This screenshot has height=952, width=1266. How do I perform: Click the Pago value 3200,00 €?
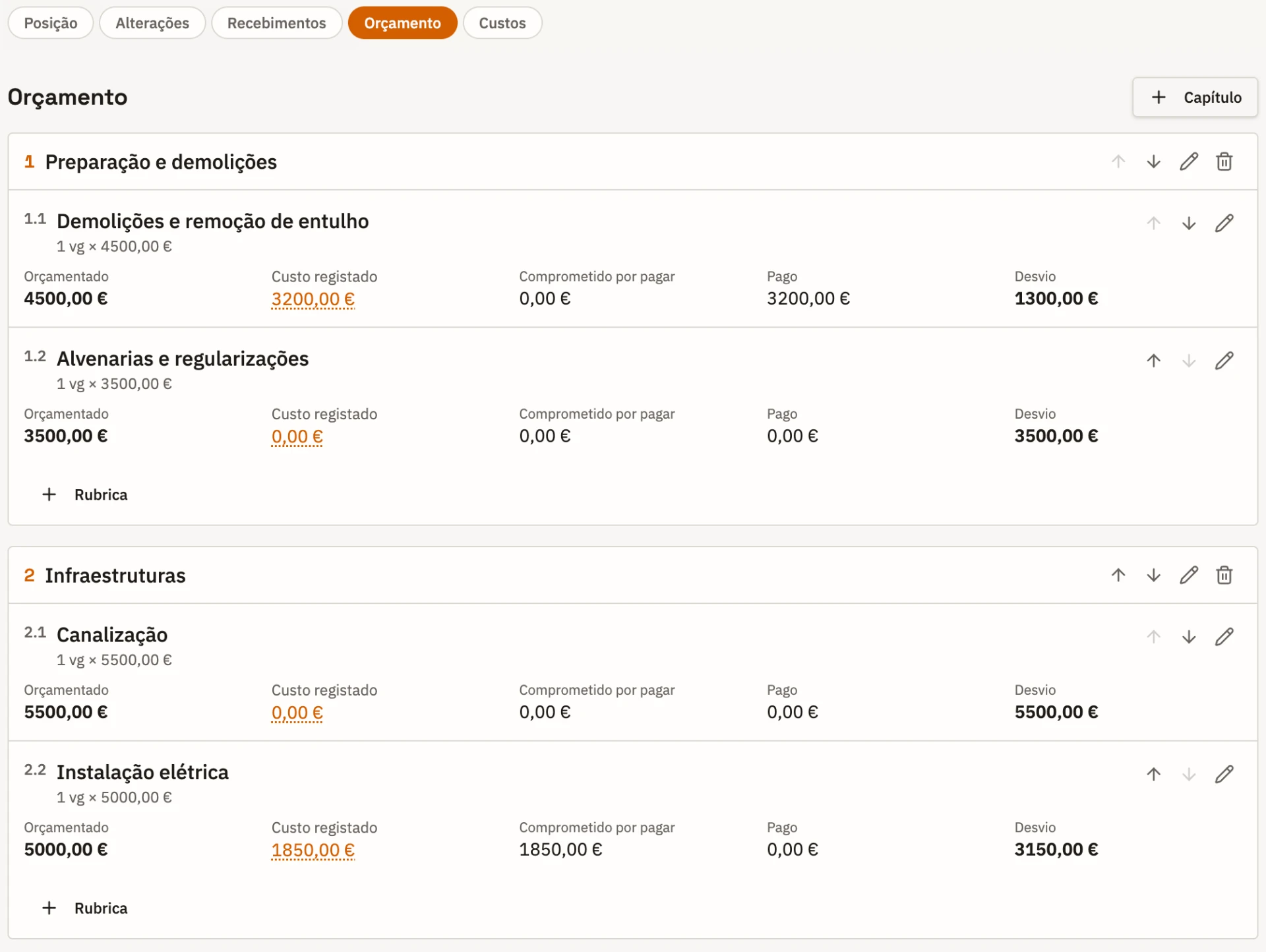point(808,299)
